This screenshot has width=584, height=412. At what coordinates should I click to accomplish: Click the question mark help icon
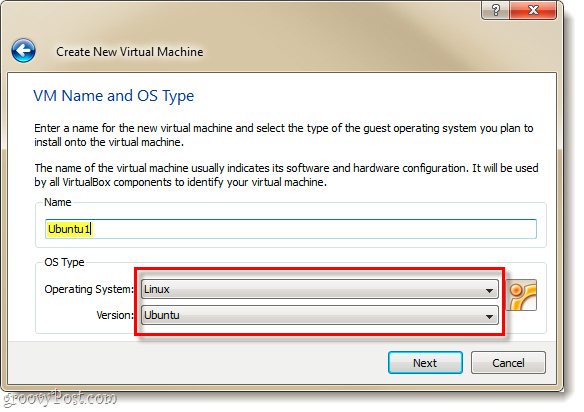tap(495, 10)
